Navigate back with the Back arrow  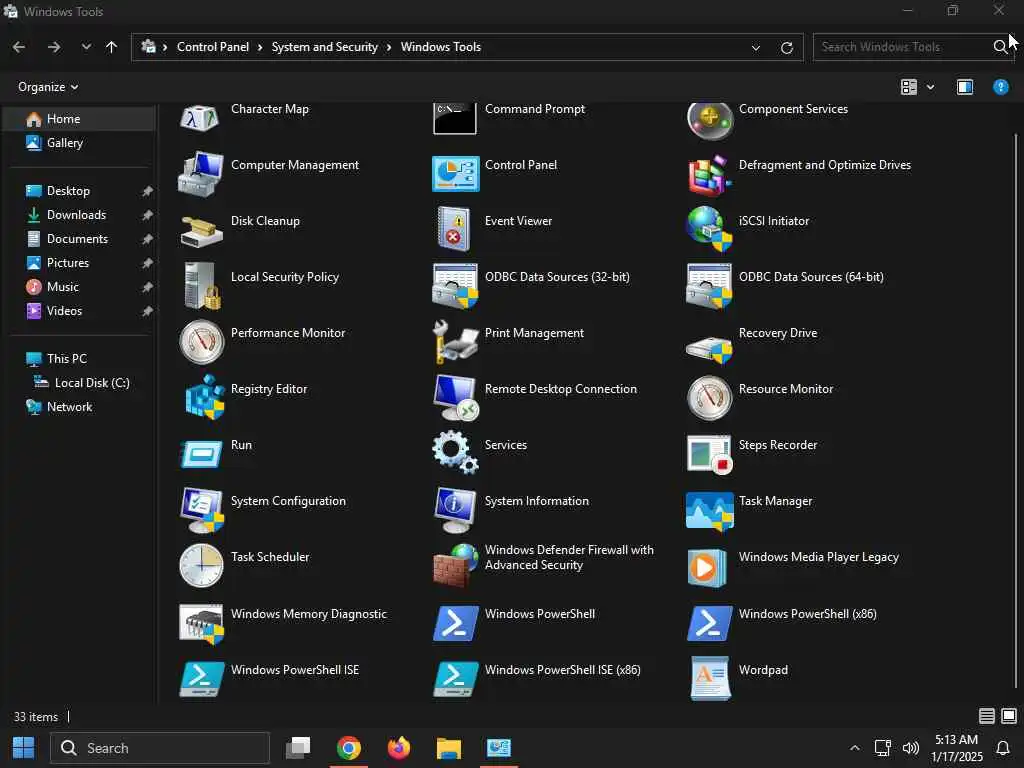click(x=19, y=47)
